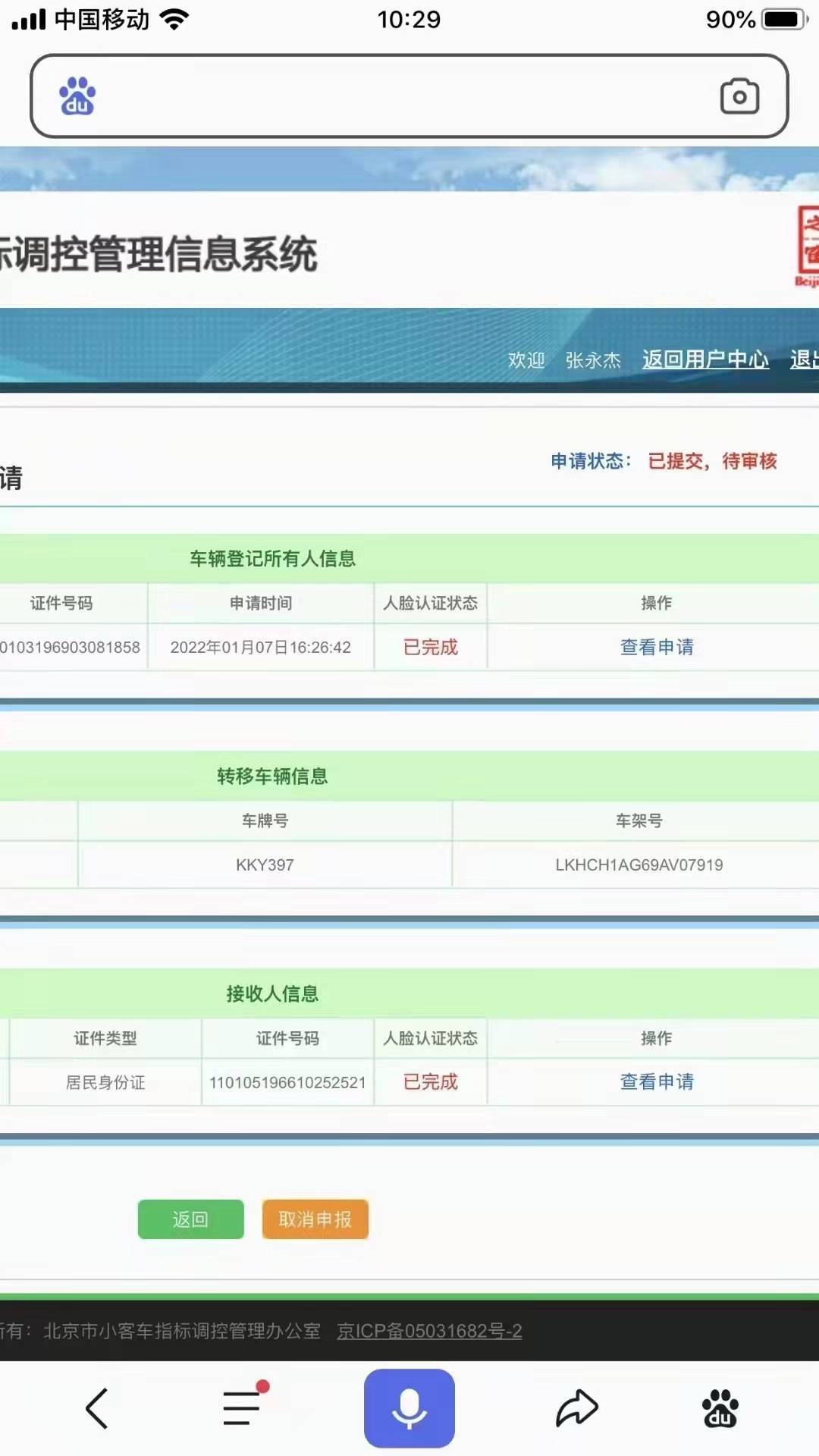Select the 证件类型 column header
Image resolution: width=819 pixels, height=1456 pixels.
click(105, 1038)
